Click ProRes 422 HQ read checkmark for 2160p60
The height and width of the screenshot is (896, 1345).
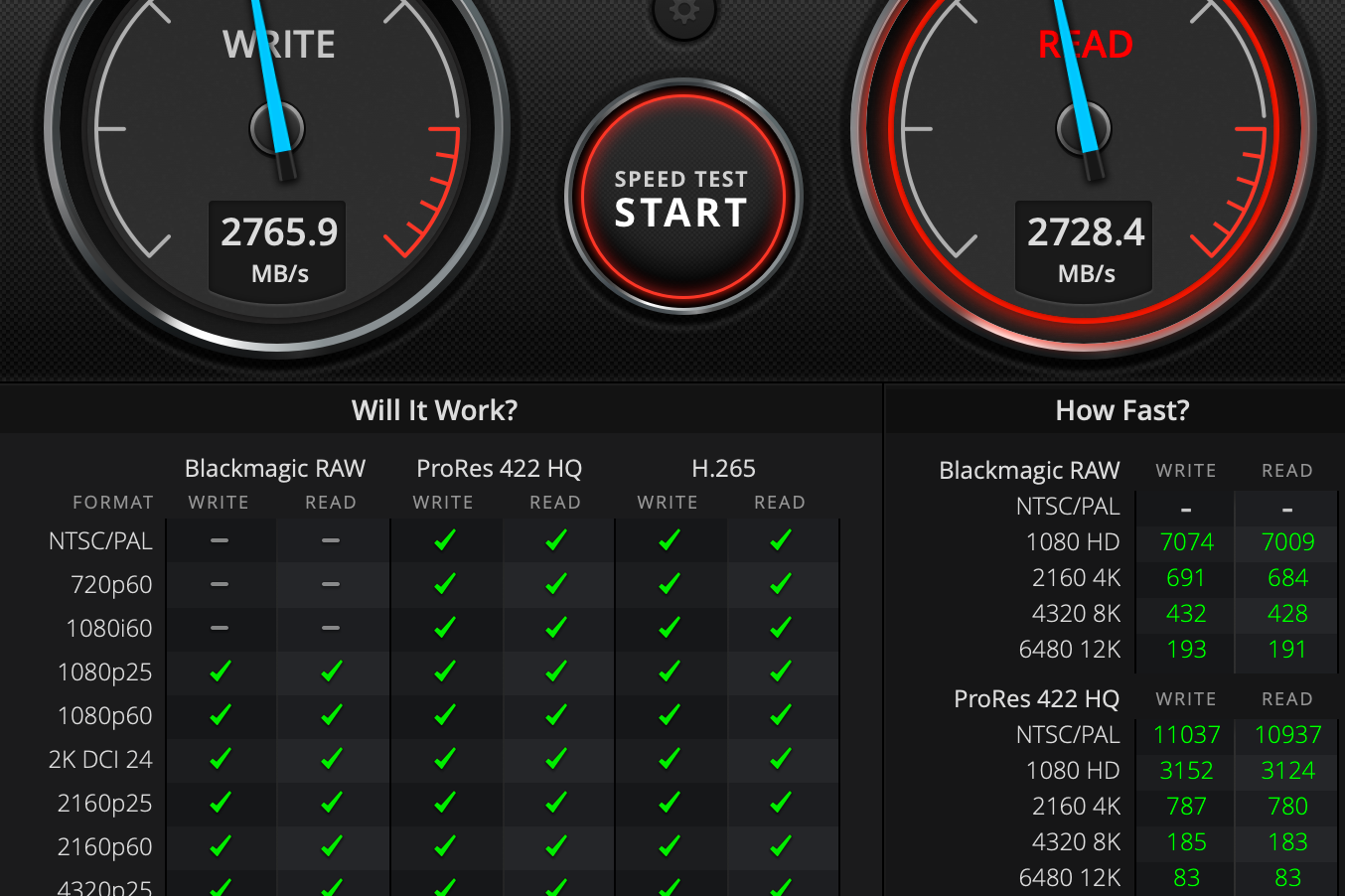click(x=556, y=846)
